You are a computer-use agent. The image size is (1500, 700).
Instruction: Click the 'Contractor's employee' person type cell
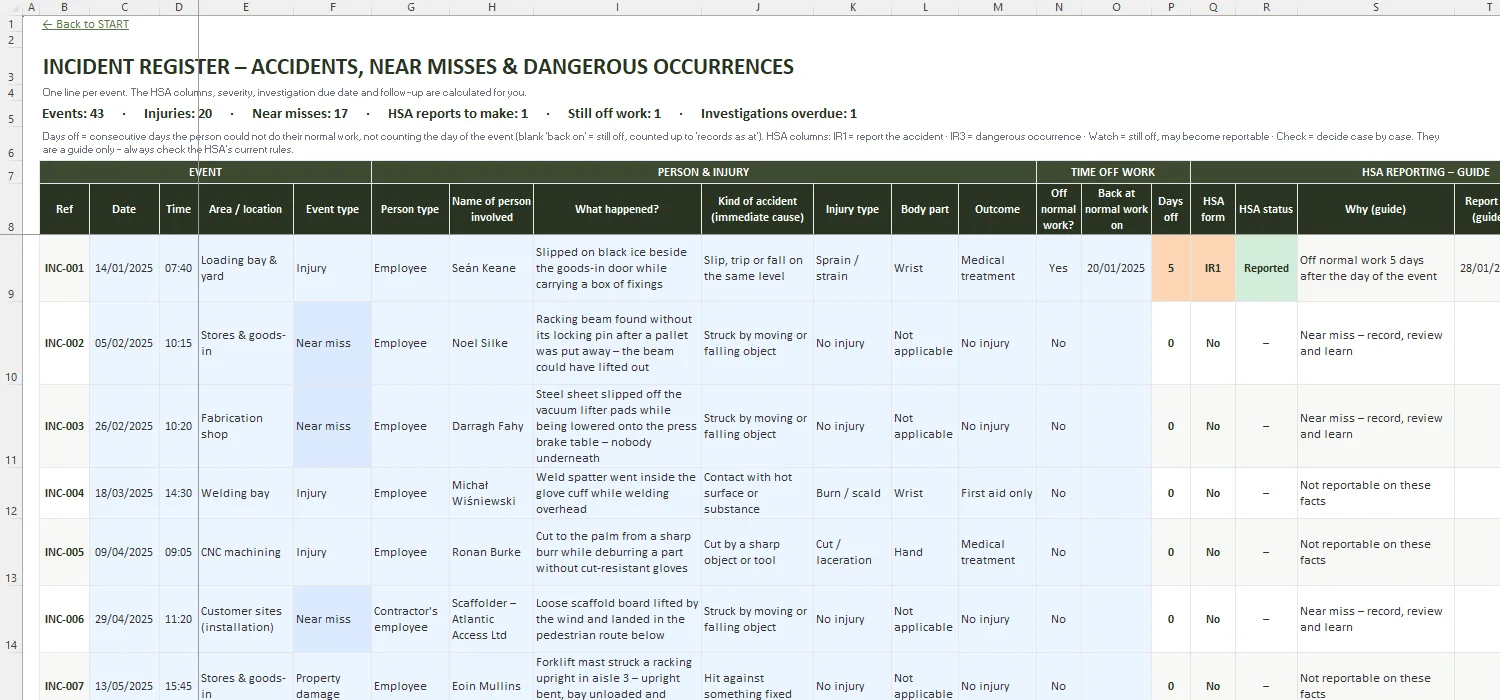(410, 619)
